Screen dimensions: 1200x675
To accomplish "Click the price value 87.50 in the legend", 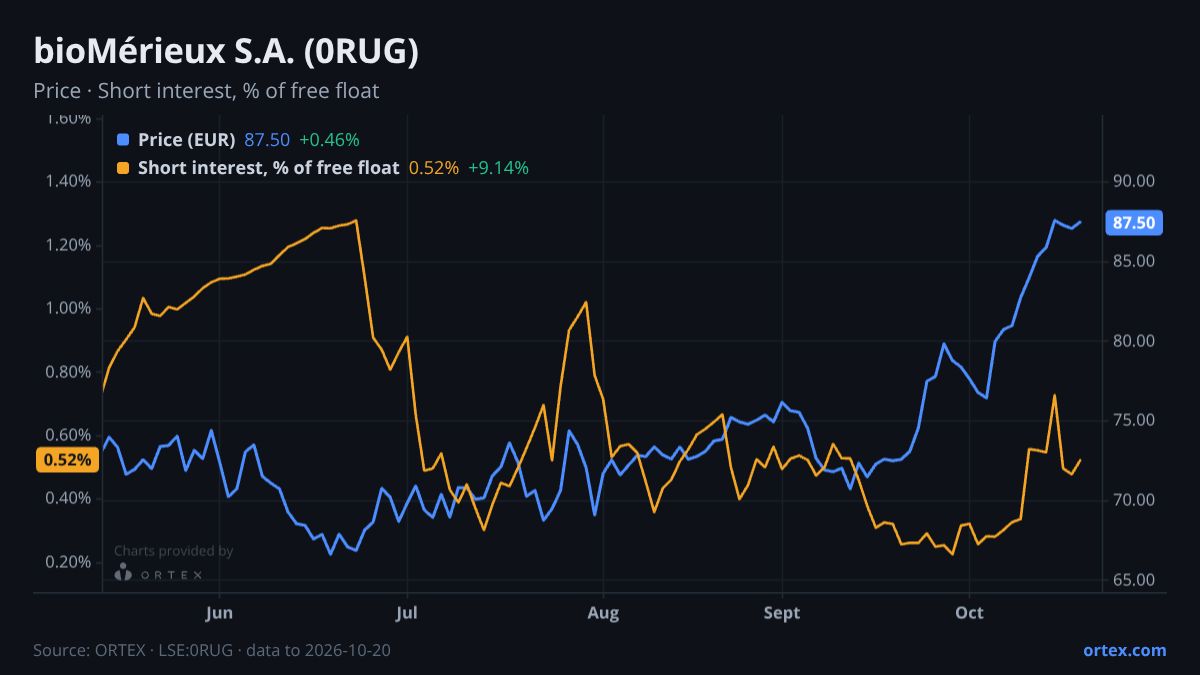I will click(x=267, y=140).
